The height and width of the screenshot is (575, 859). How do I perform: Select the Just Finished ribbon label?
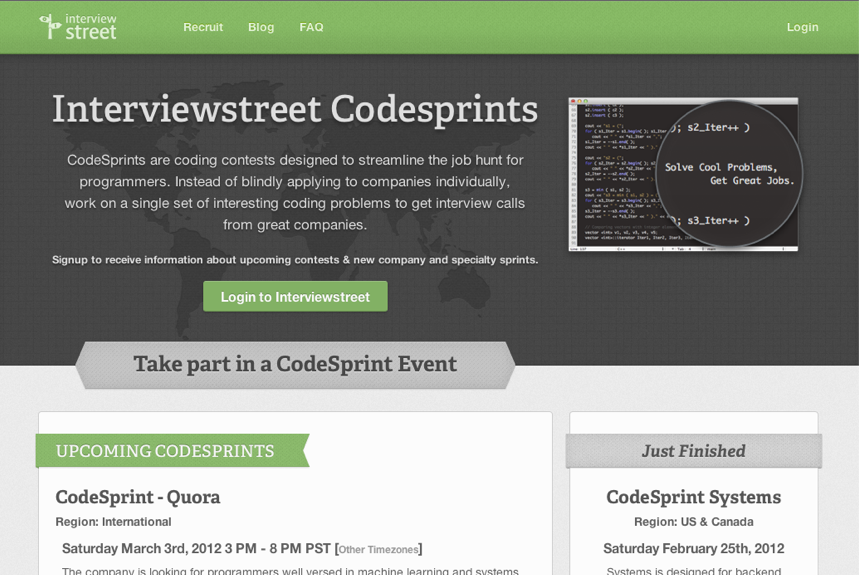pos(693,451)
